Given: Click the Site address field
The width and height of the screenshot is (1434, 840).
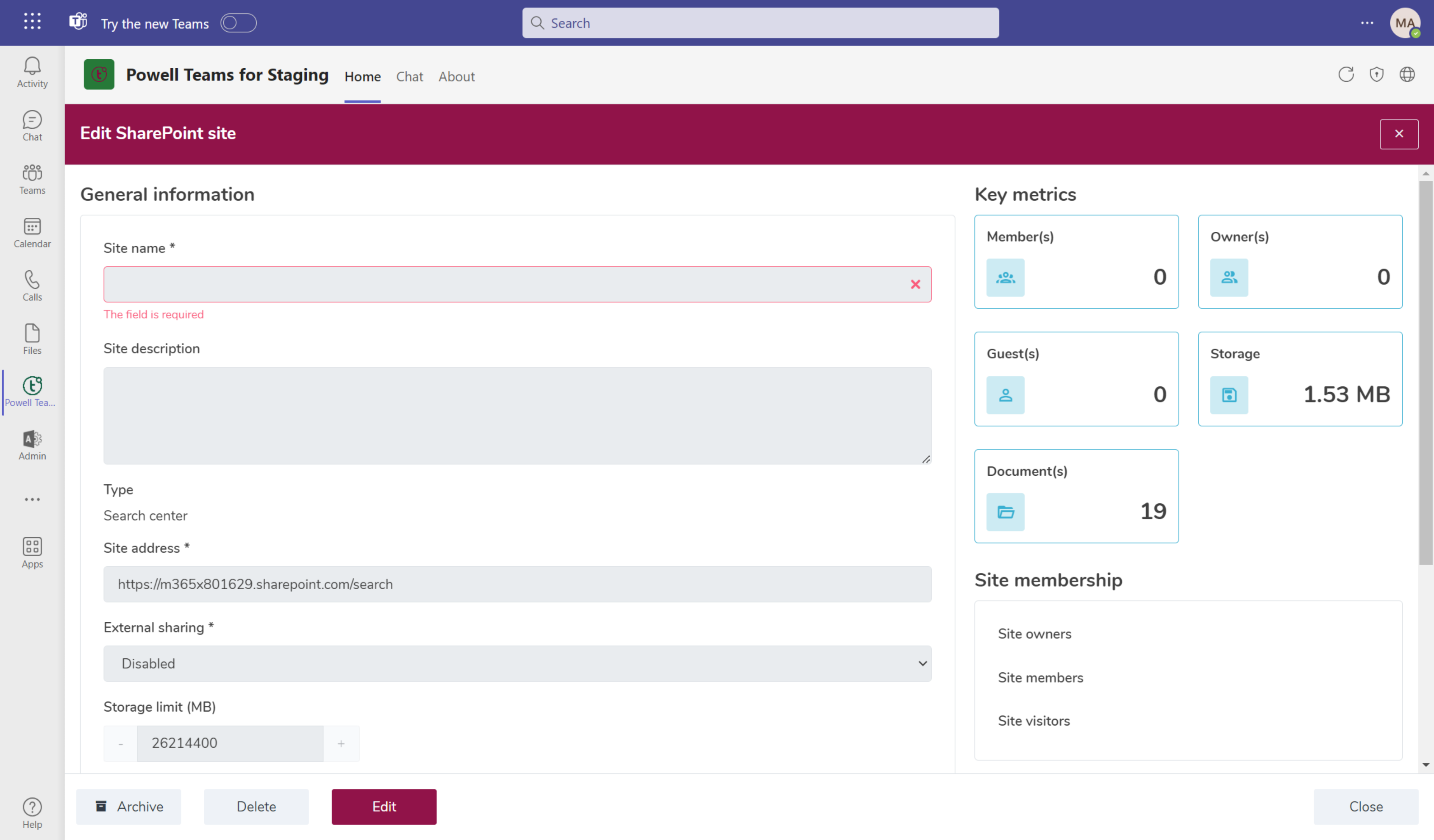Looking at the screenshot, I should [x=517, y=584].
